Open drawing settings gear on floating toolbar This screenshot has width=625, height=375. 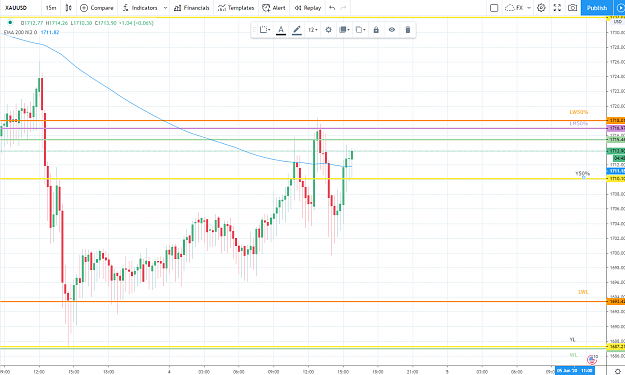click(328, 30)
